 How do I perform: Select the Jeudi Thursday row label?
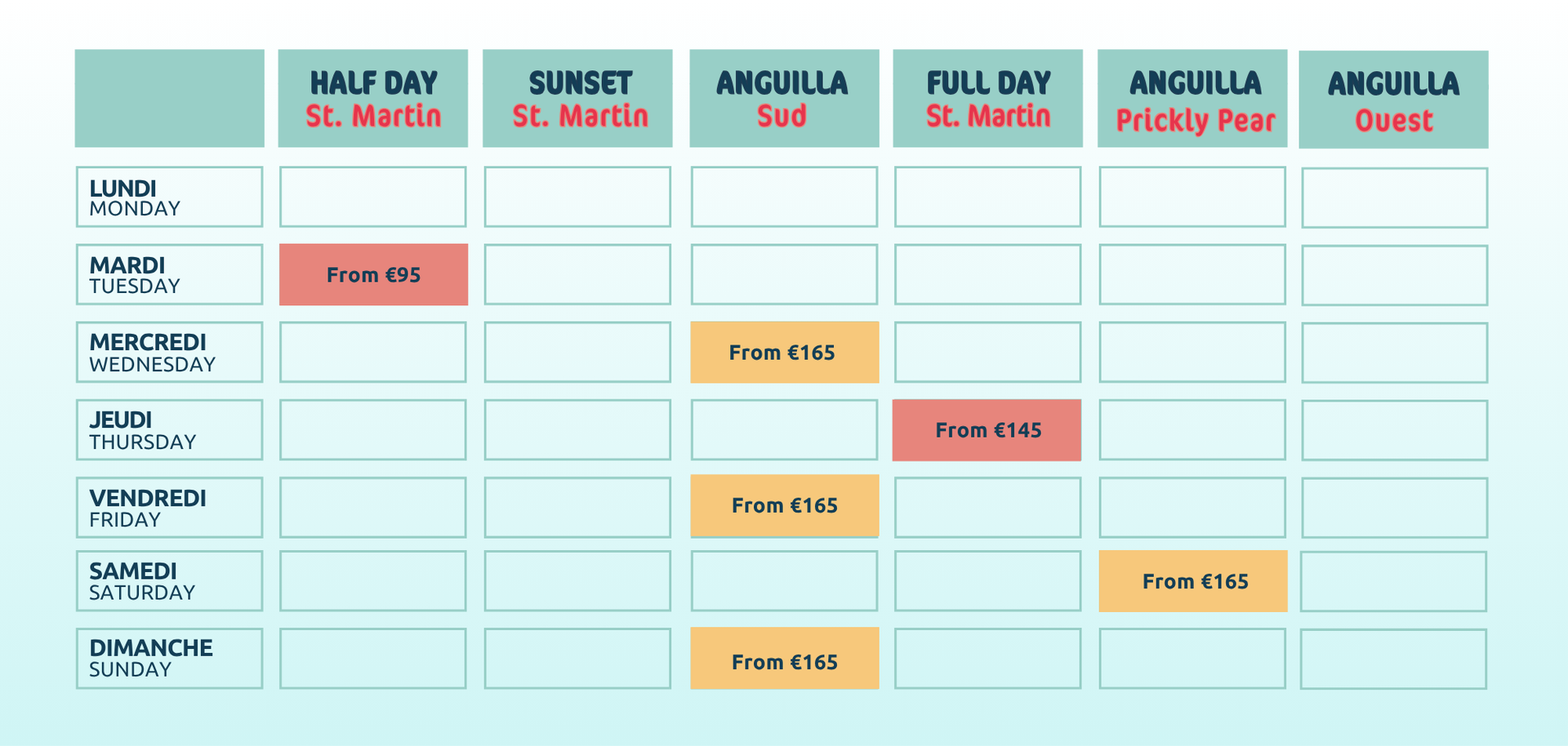click(169, 429)
